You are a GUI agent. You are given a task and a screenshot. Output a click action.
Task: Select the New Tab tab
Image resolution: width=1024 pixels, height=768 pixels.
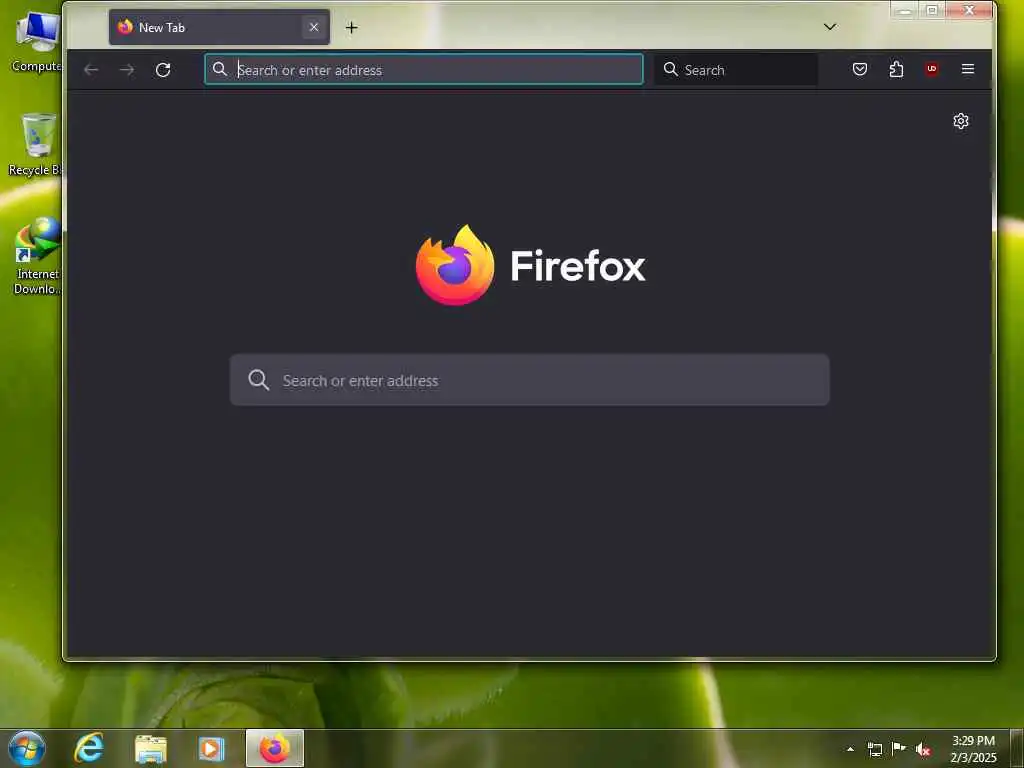pos(219,27)
